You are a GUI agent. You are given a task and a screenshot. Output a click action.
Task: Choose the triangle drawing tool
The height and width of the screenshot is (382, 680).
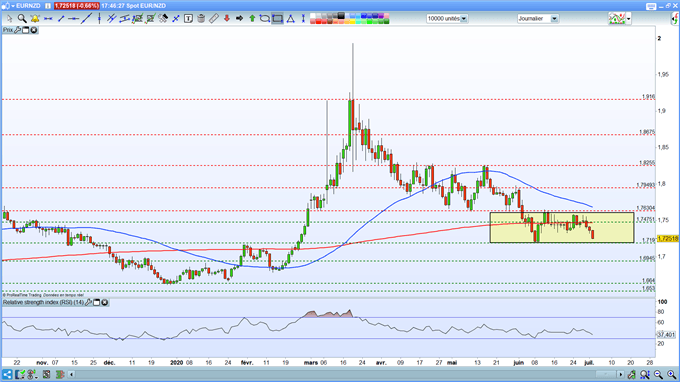(x=291, y=19)
